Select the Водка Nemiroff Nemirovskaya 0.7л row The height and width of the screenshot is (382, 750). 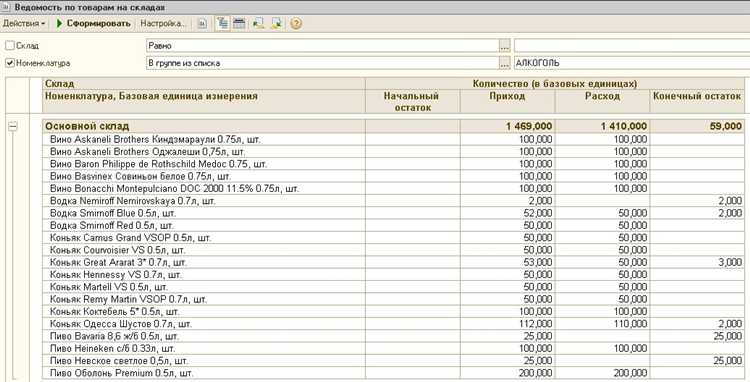click(x=394, y=201)
